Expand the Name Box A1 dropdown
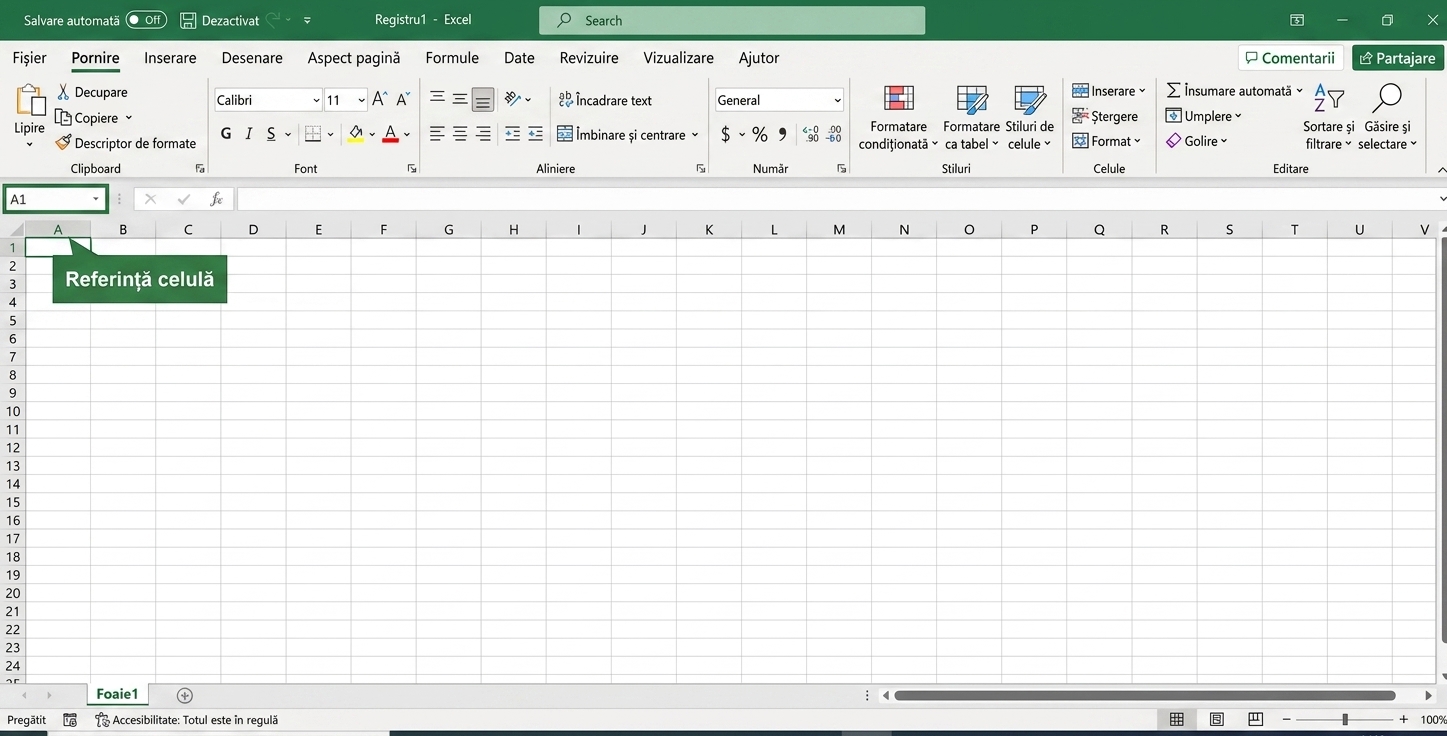The width and height of the screenshot is (1447, 736). point(96,199)
